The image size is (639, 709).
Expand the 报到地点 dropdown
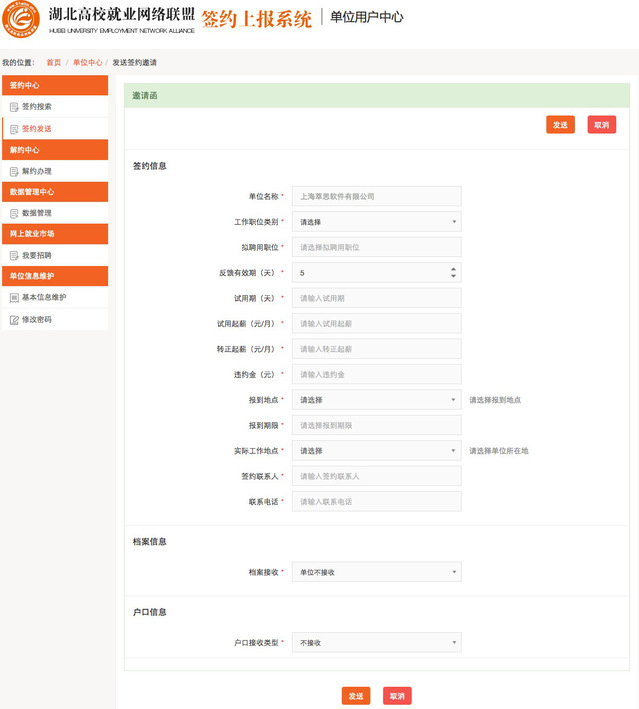[x=376, y=400]
